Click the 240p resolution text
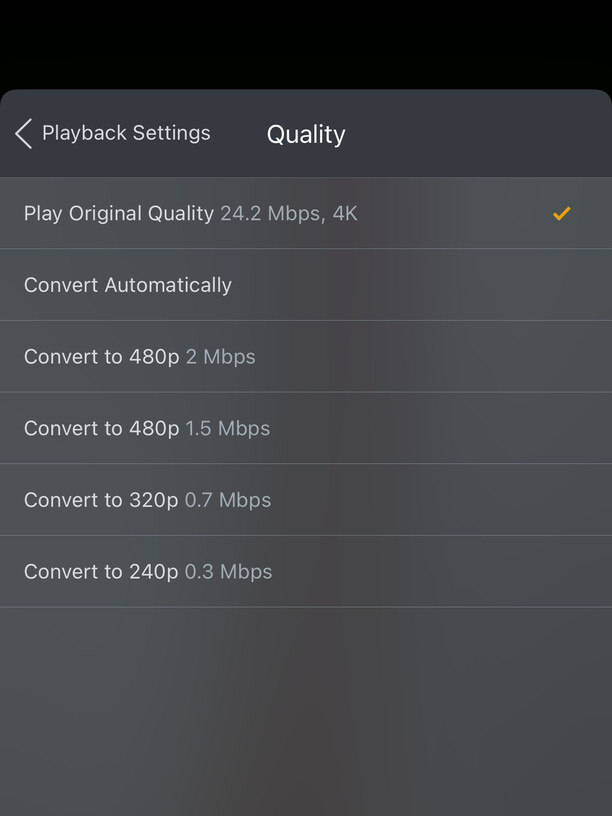This screenshot has height=816, width=612. [x=153, y=572]
